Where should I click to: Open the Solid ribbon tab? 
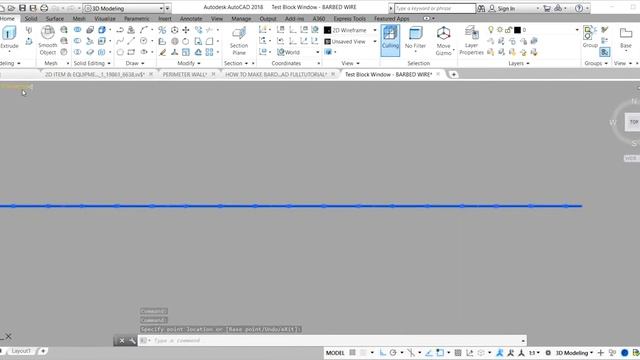[x=31, y=19]
